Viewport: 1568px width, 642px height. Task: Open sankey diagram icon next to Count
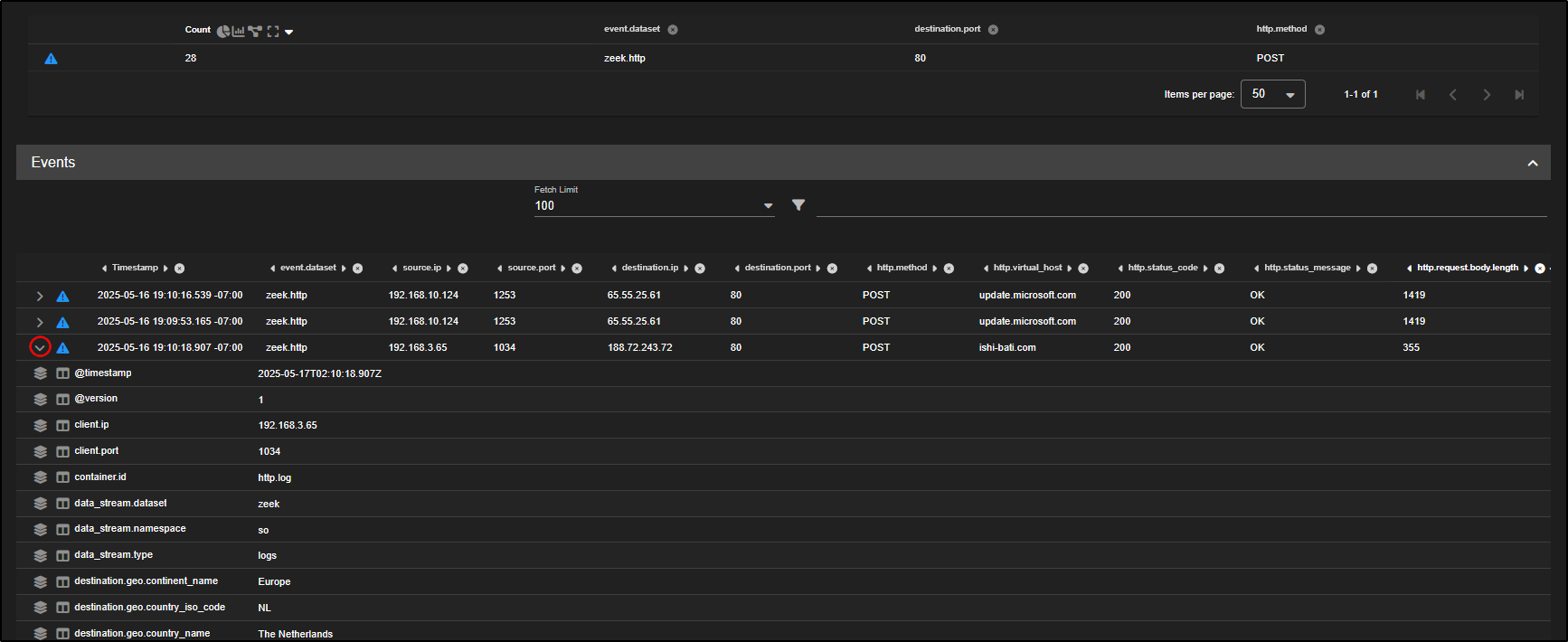255,32
